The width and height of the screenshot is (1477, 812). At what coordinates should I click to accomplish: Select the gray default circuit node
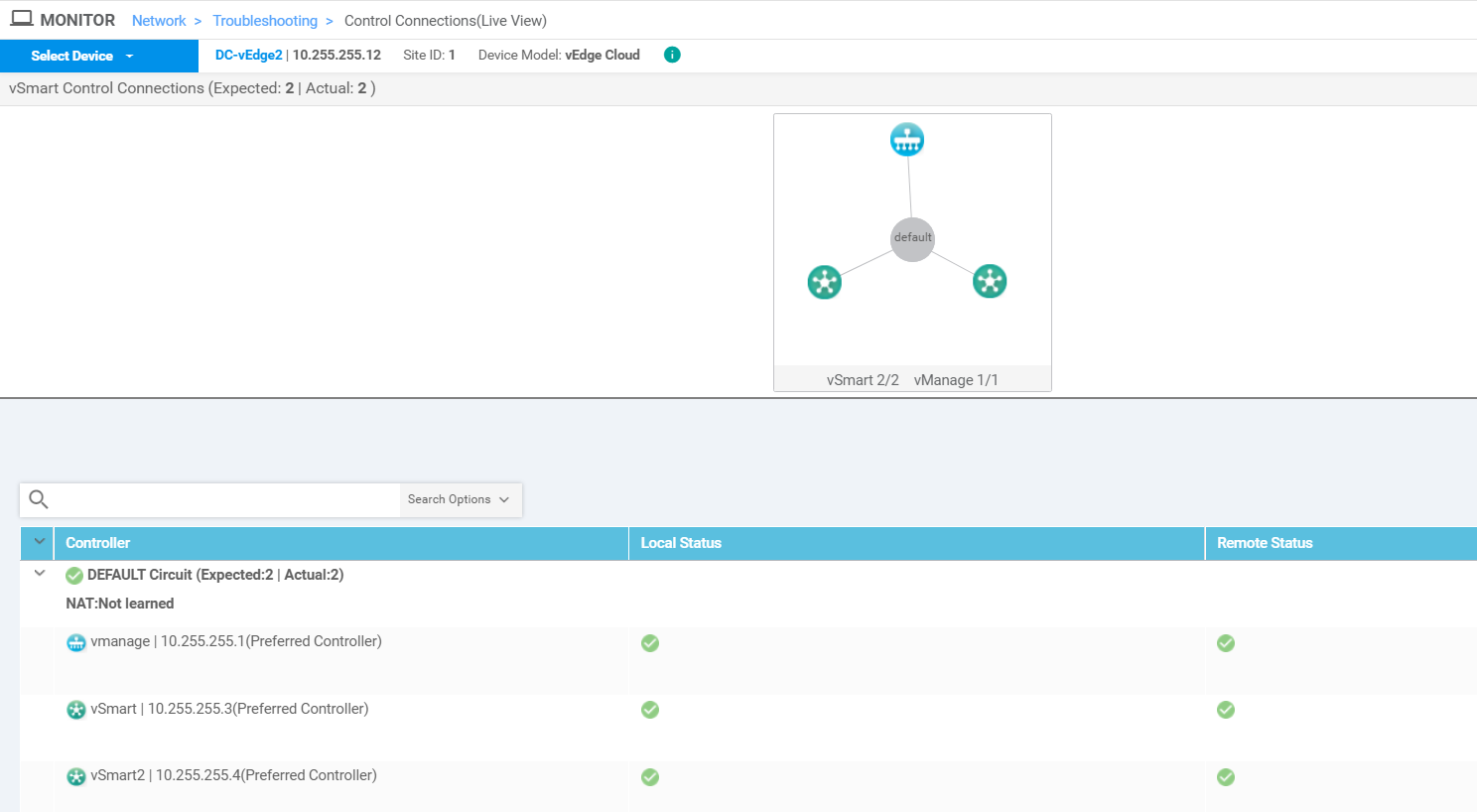pos(912,239)
